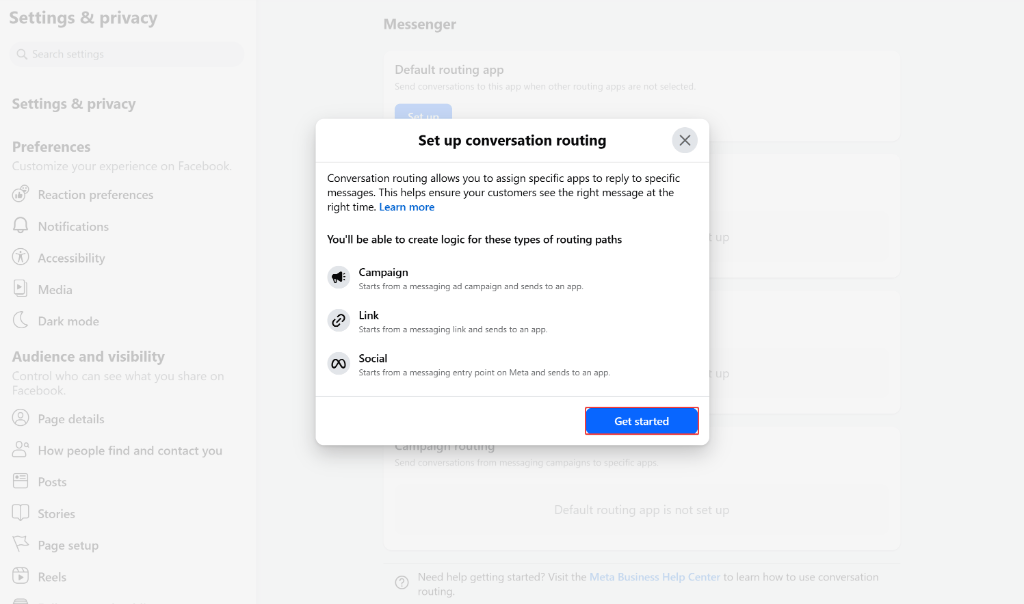1024x604 pixels.
Task: Open Media settings
Action: (x=55, y=290)
